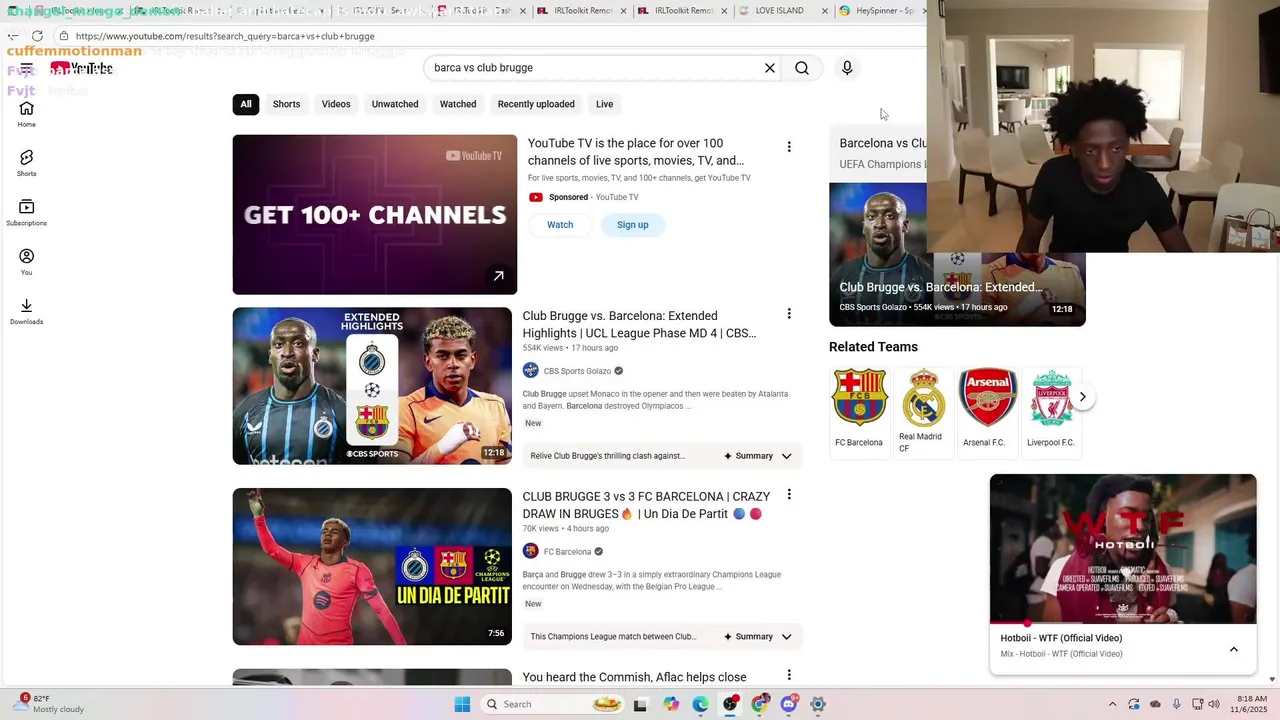Select the All filter chip

point(246,104)
